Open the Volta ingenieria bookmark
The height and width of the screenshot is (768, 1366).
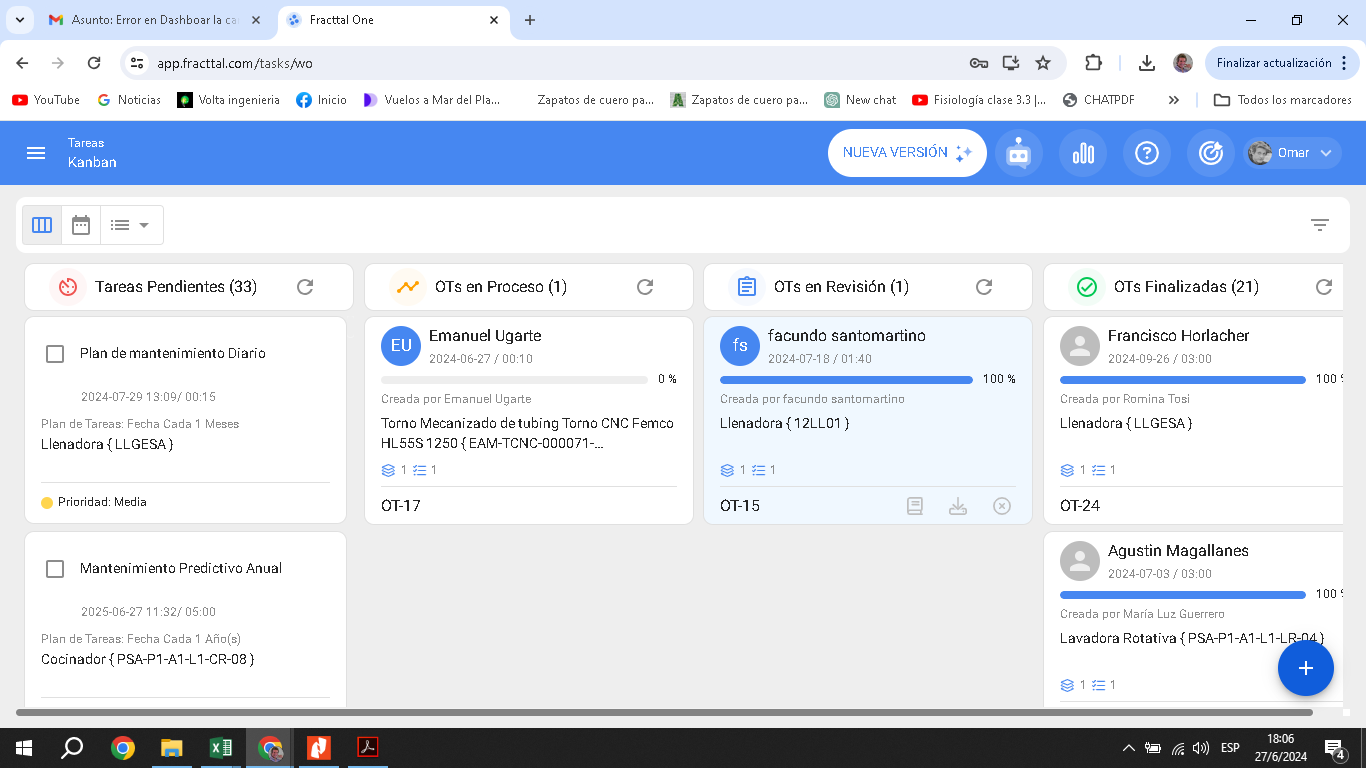tap(229, 100)
